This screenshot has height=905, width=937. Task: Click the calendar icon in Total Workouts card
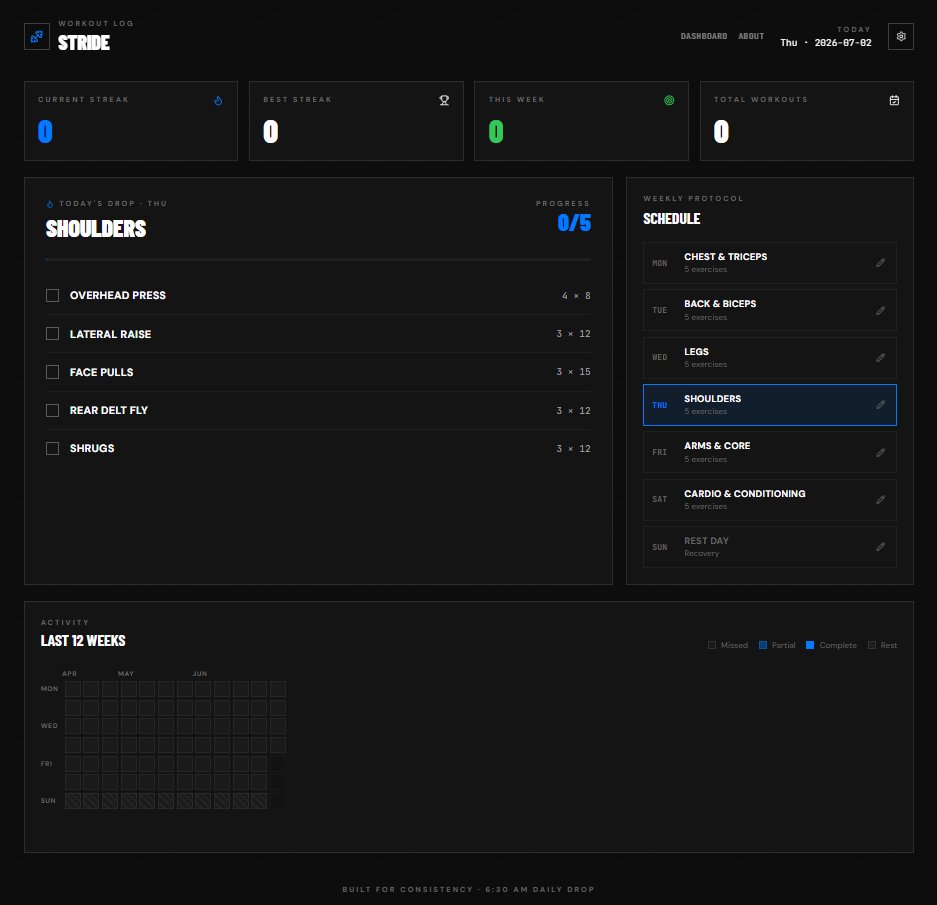pyautogui.click(x=894, y=100)
